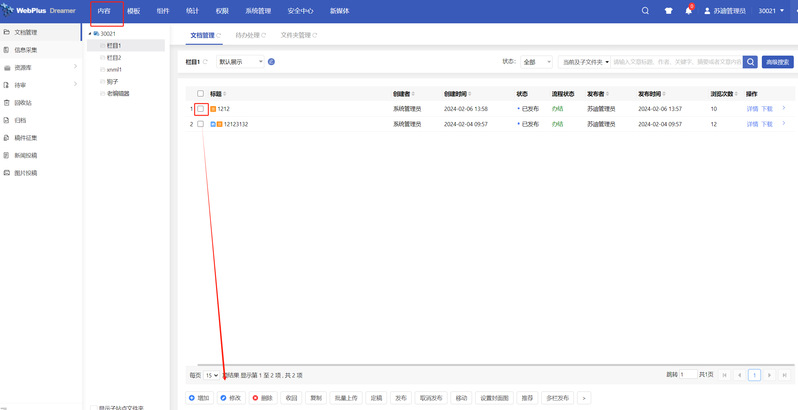
Task: Click the 文档管理 folder icon in sidebar
Action: coord(7,32)
